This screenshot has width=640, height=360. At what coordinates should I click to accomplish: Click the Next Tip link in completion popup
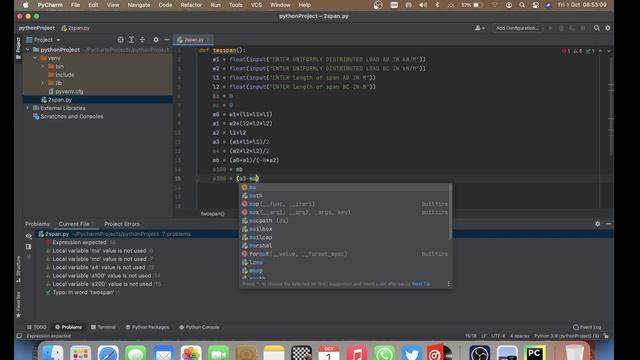coord(421,284)
